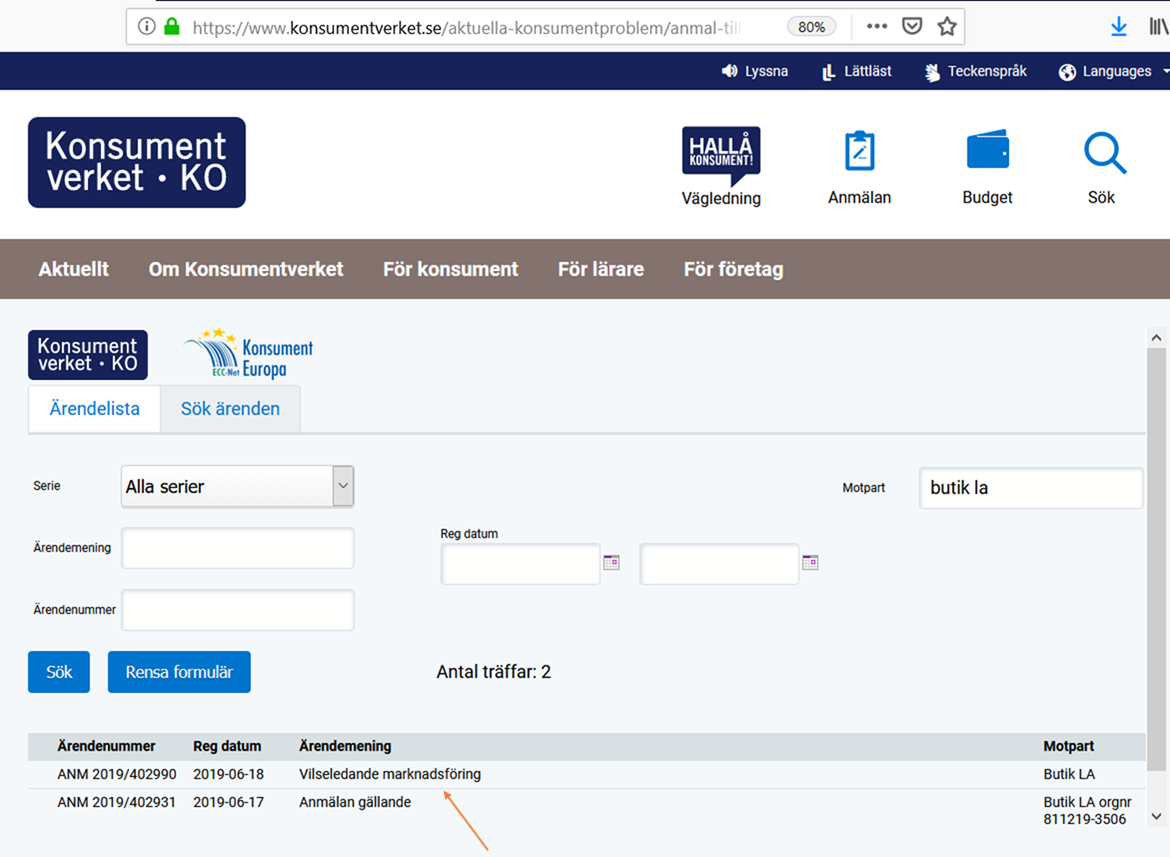Open the För lärare menu
Viewport: 1170px width, 857px height.
[x=601, y=269]
